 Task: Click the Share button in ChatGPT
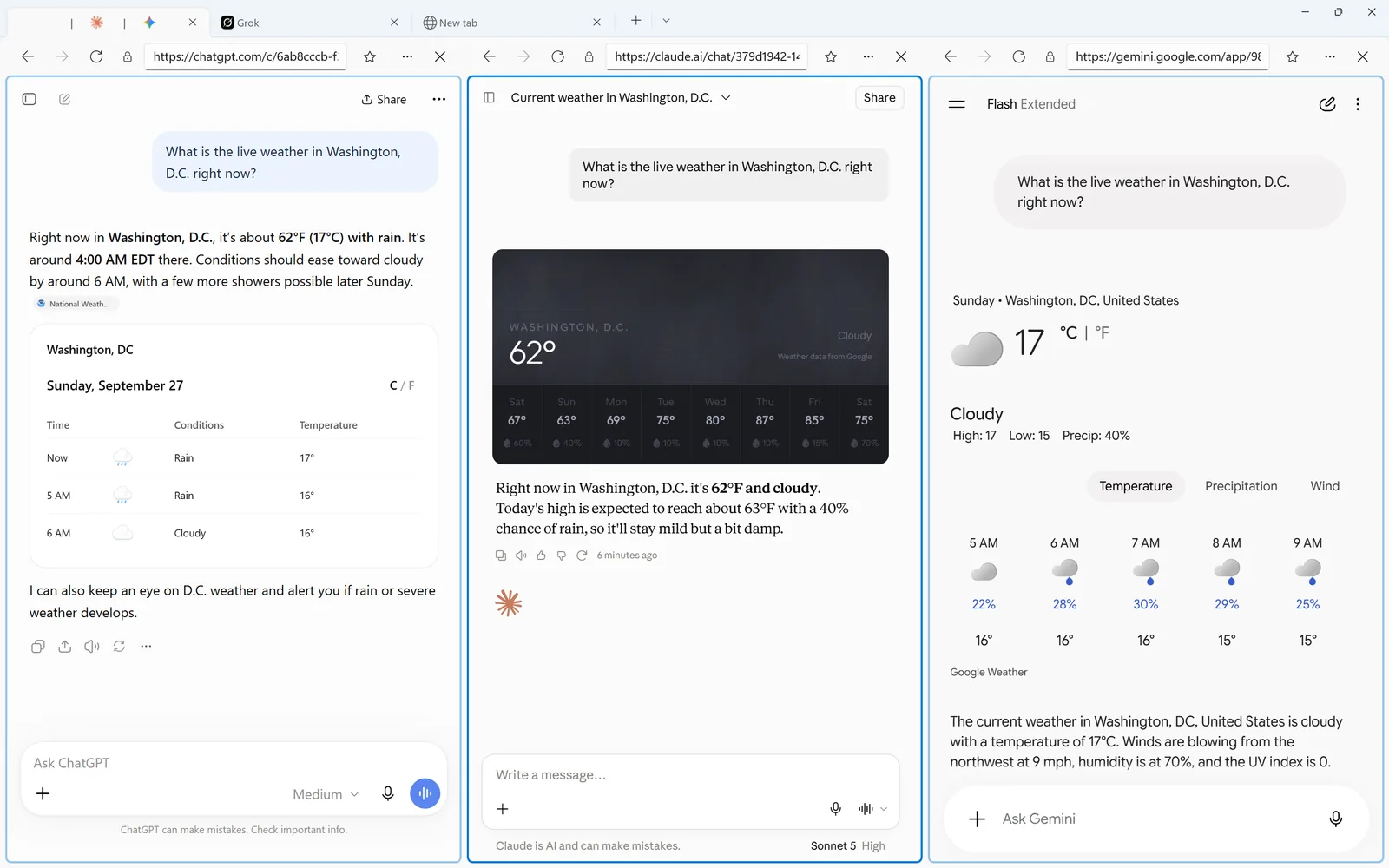pos(384,99)
